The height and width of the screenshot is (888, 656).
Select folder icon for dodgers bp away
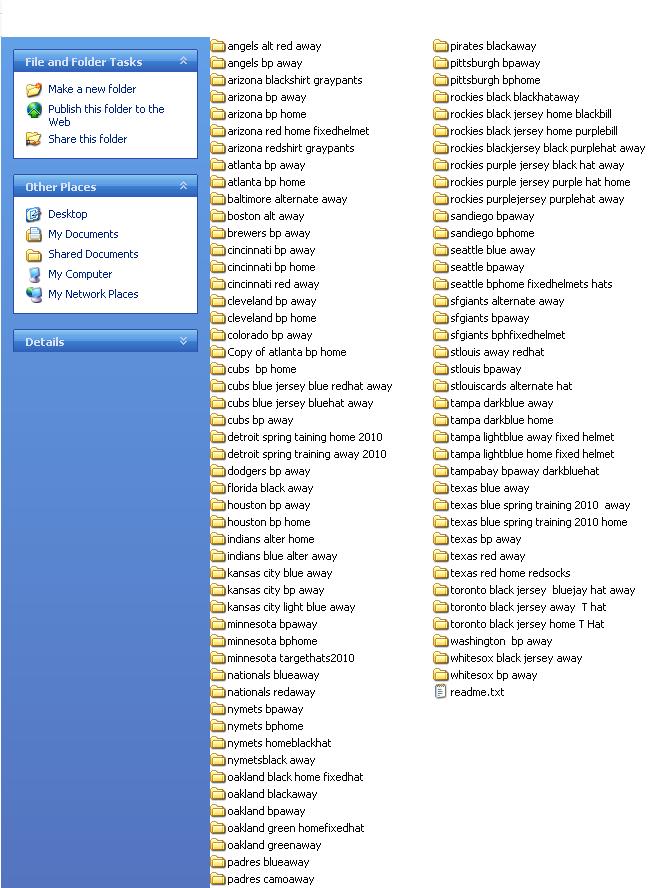218,471
